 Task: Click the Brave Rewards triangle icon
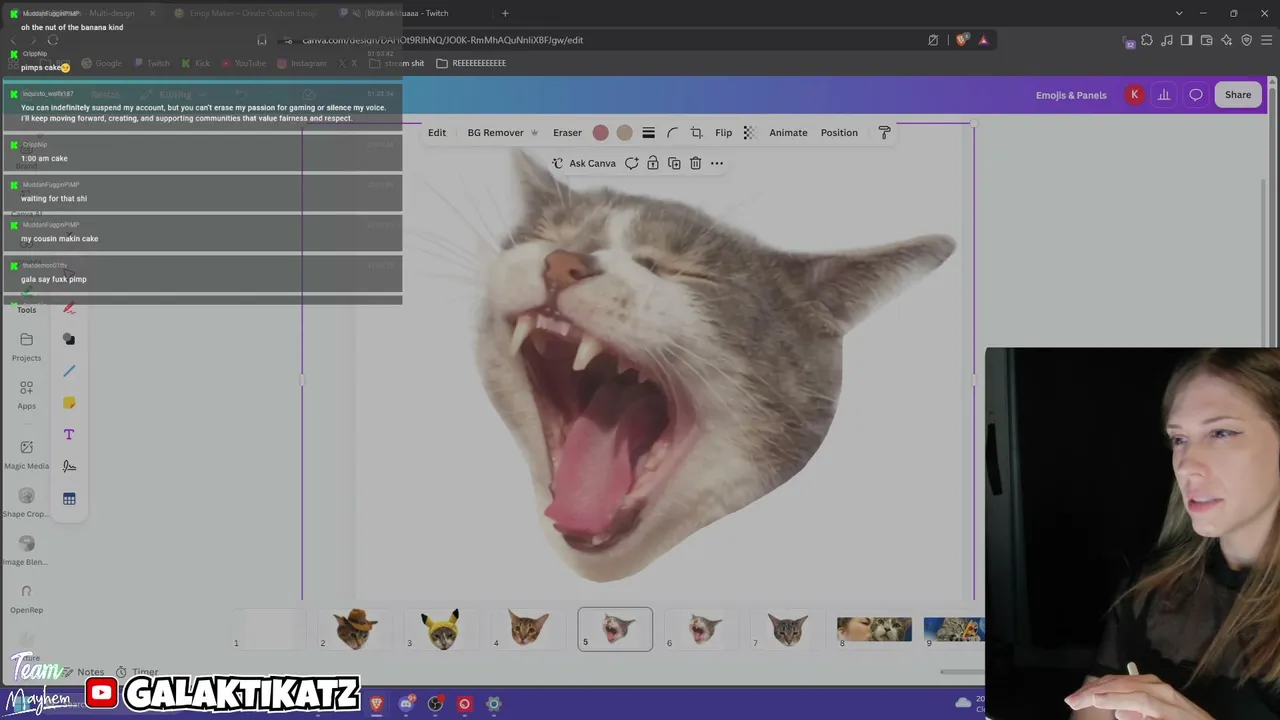click(x=984, y=40)
